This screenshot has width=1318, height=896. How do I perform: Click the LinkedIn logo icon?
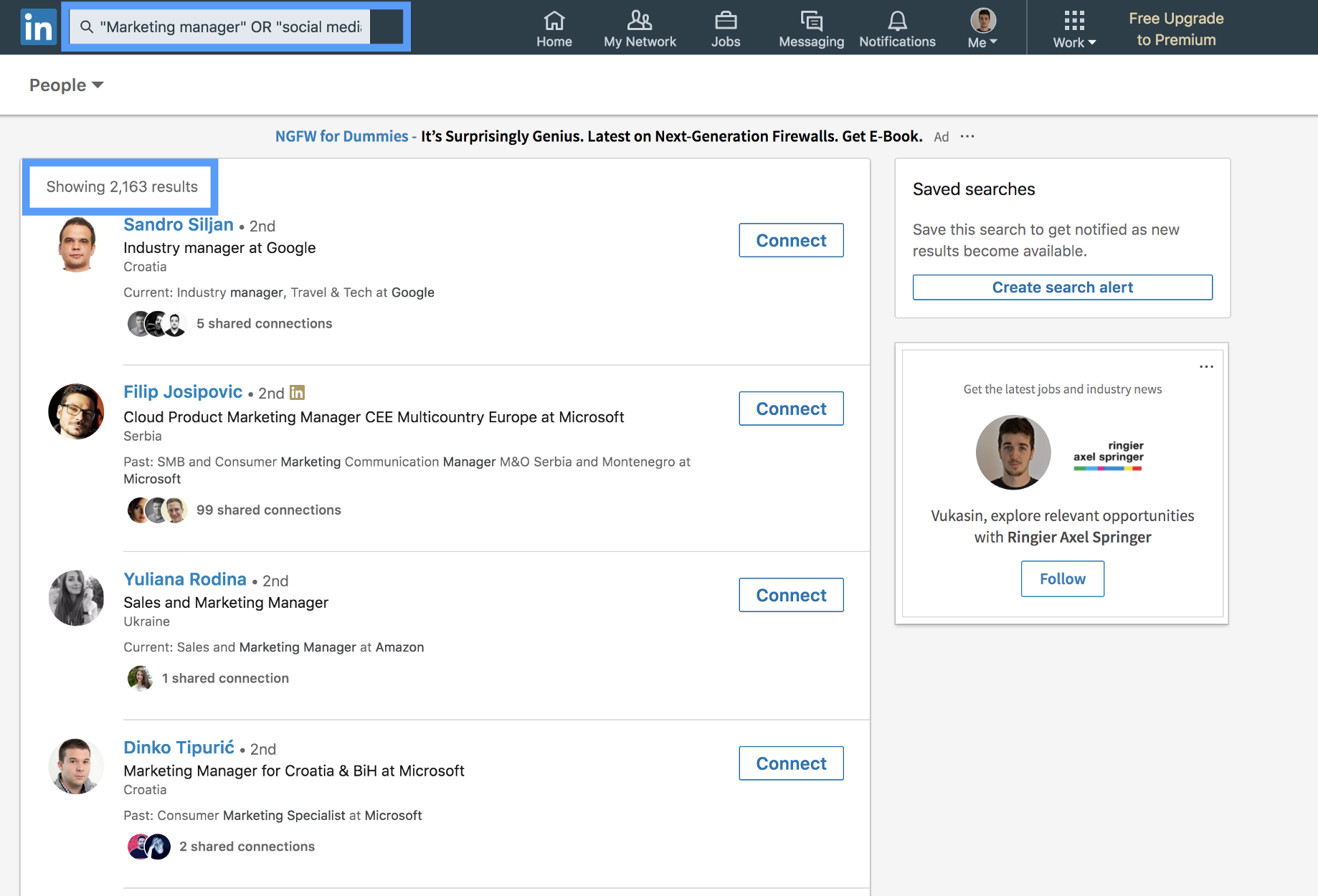tap(39, 27)
